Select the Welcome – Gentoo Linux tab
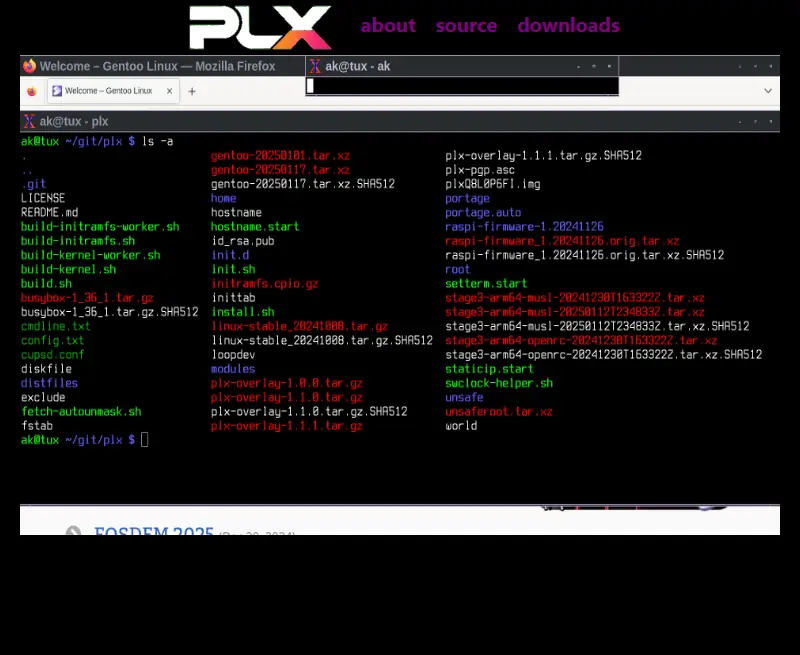The width and height of the screenshot is (800, 655). pyautogui.click(x=113, y=91)
